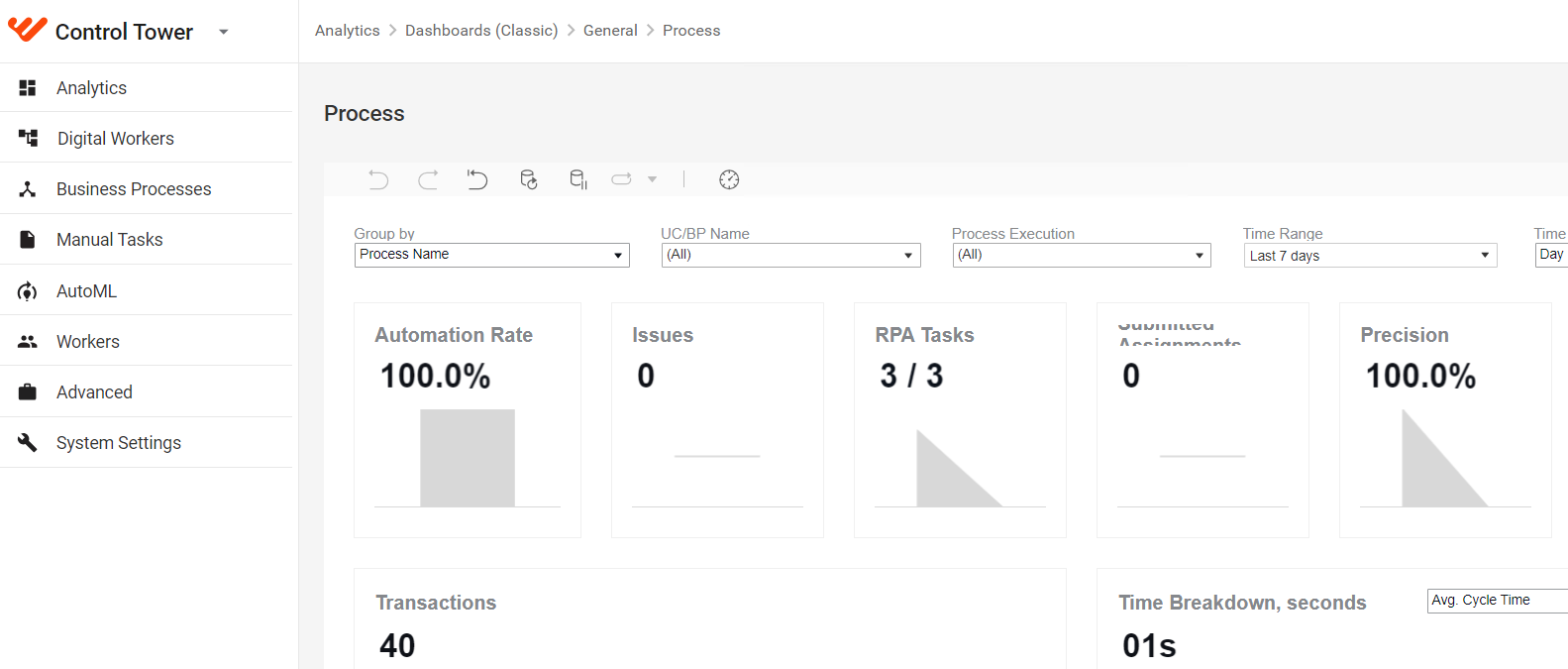Click the revert icon in dashboard toolbar
Image resolution: width=1568 pixels, height=669 pixels.
[477, 179]
